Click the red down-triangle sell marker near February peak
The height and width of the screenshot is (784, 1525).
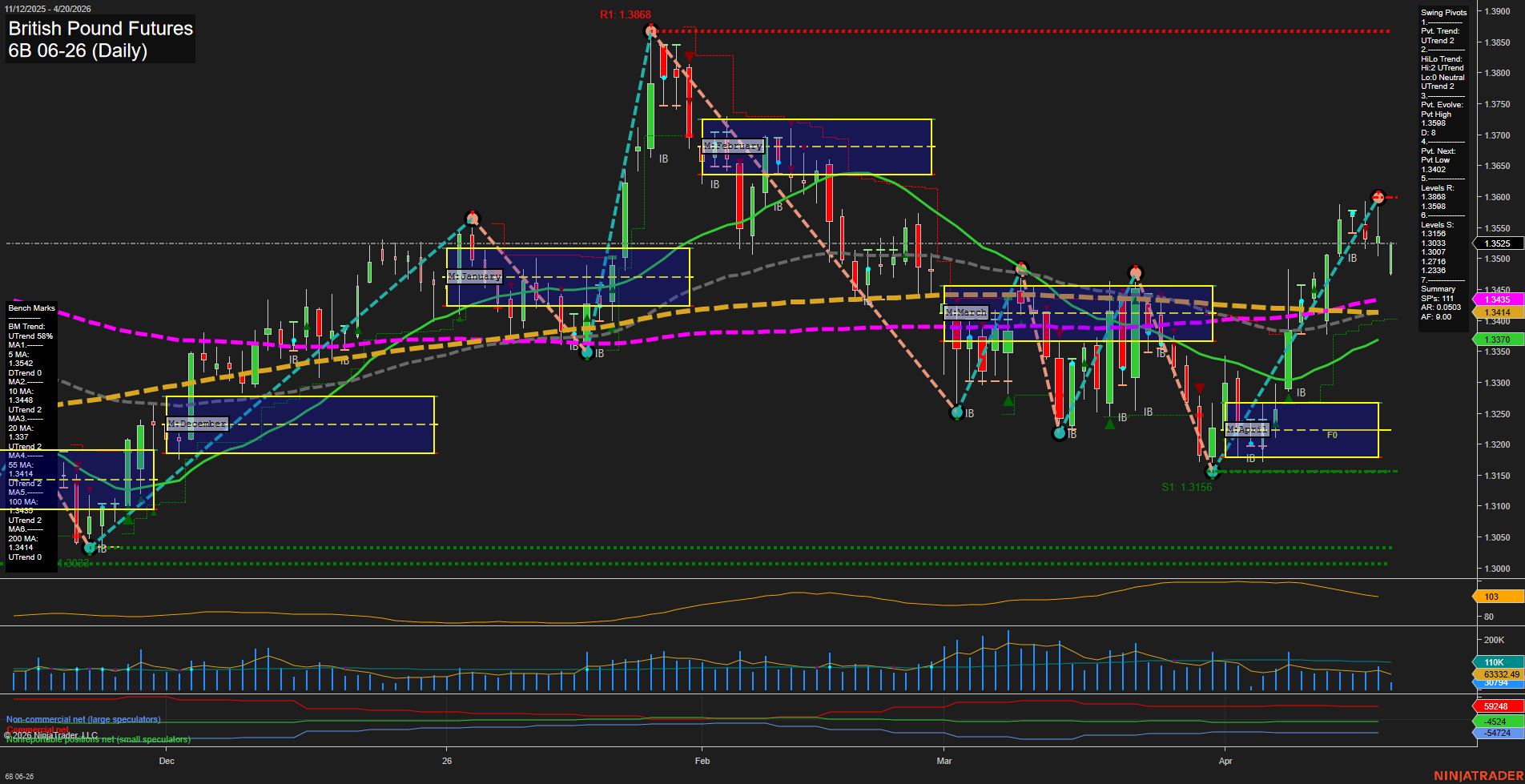pos(690,58)
